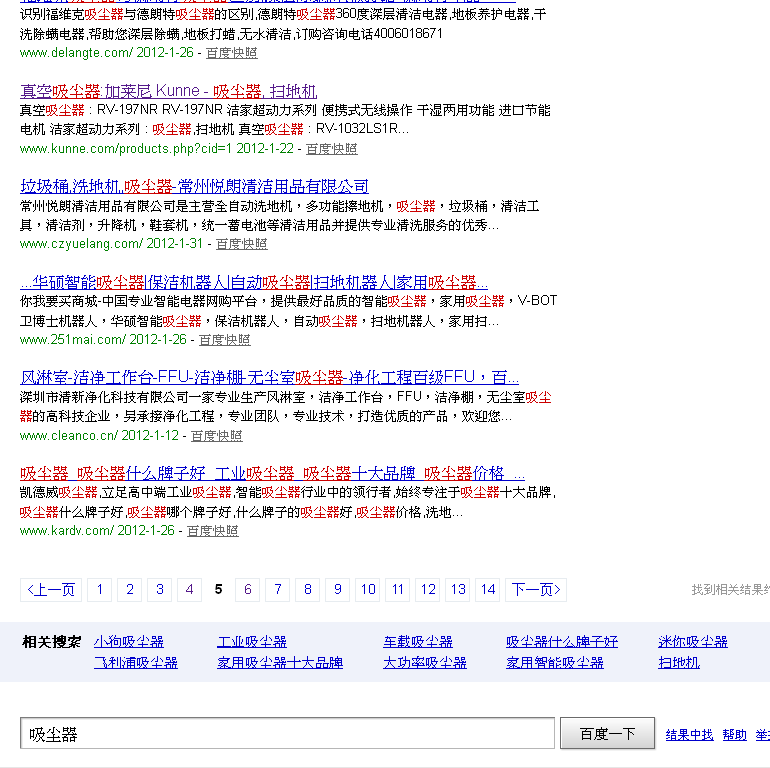Click the 百度一下 search button
Screen dimensions: 770x768
coord(607,734)
